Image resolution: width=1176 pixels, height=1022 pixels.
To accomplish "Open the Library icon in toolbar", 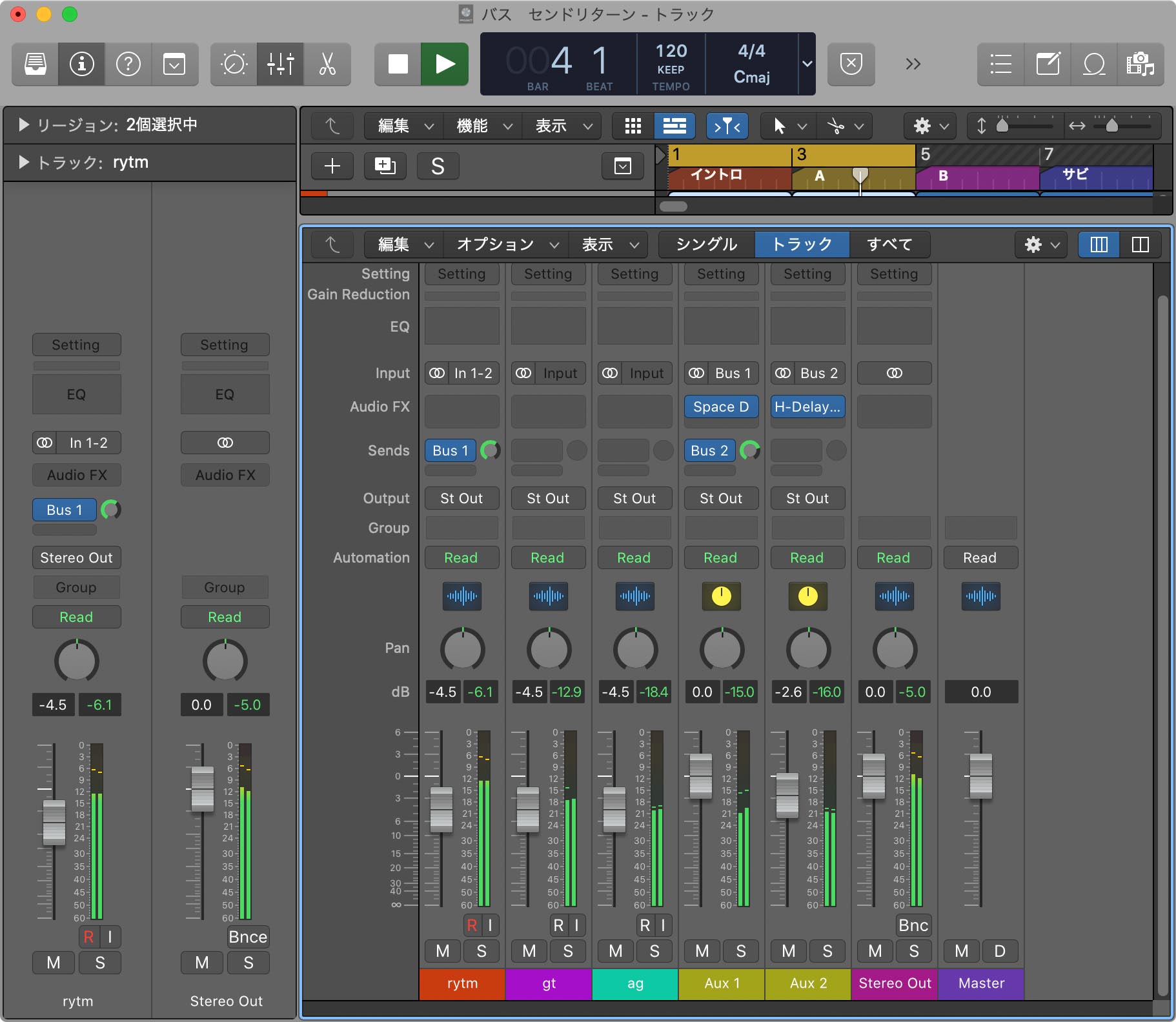I will [35, 64].
